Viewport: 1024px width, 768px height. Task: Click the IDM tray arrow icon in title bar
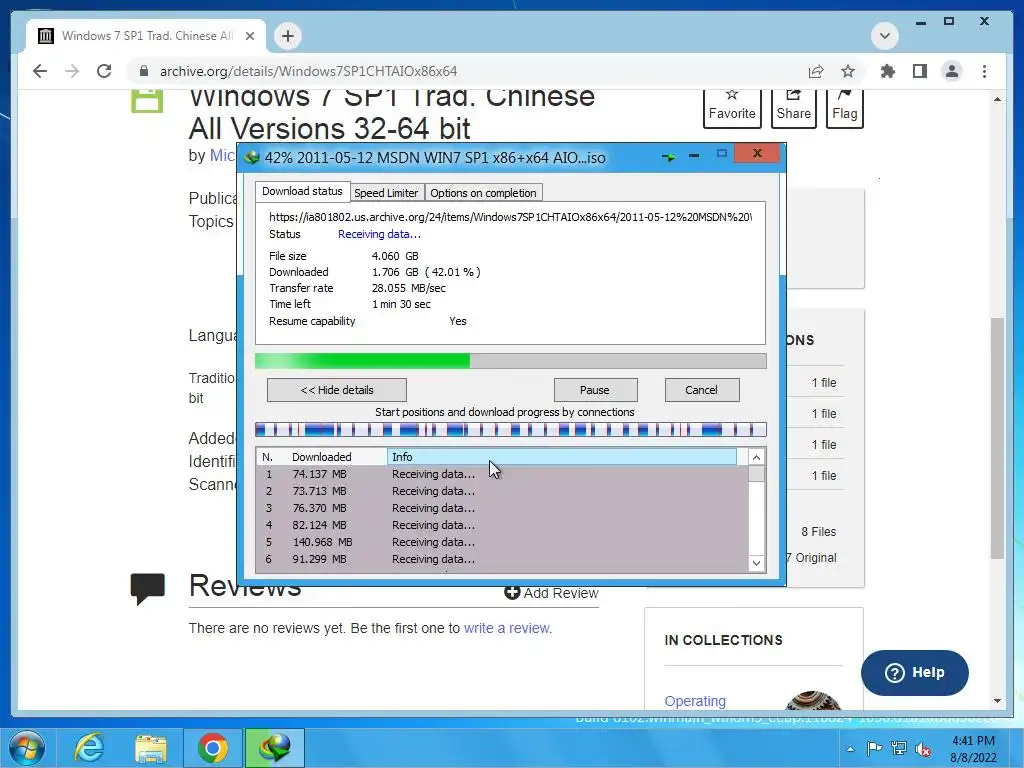click(x=668, y=157)
